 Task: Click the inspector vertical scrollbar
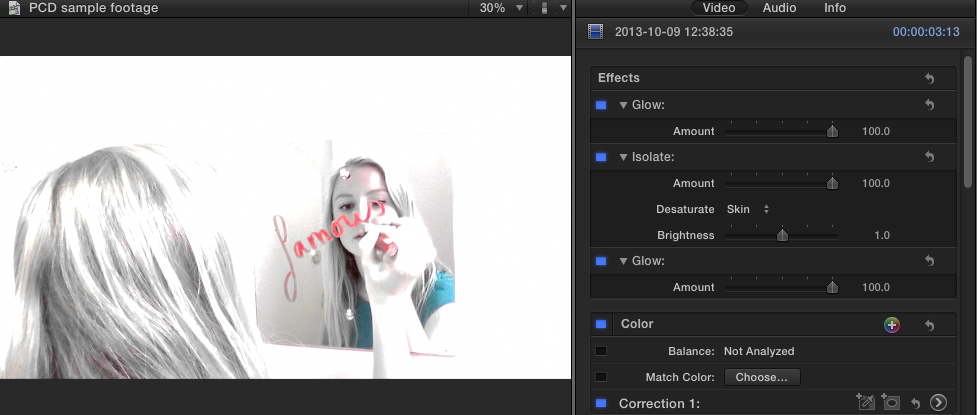968,122
